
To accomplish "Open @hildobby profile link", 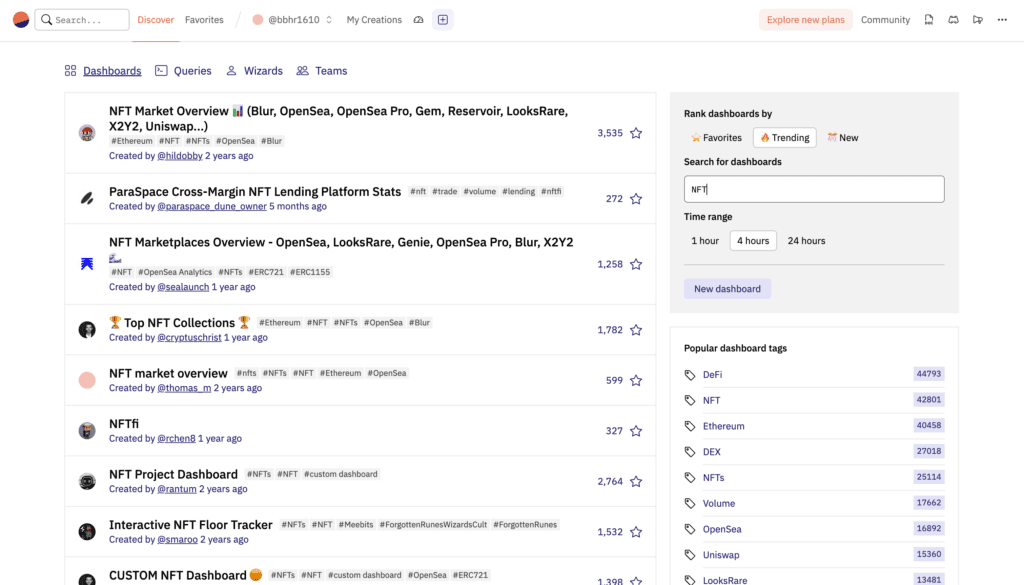I will click(180, 156).
